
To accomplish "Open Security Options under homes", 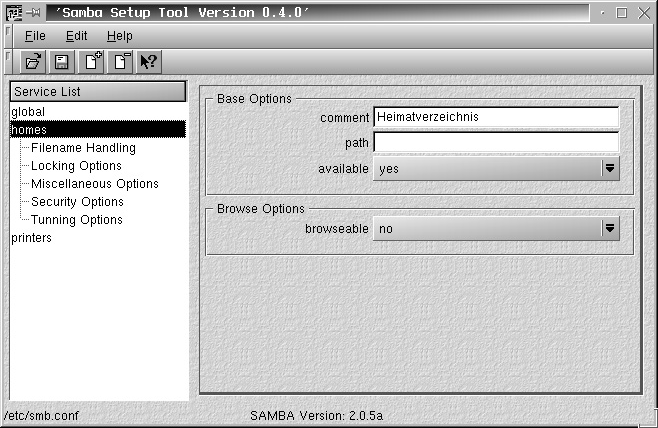I will tap(77, 202).
